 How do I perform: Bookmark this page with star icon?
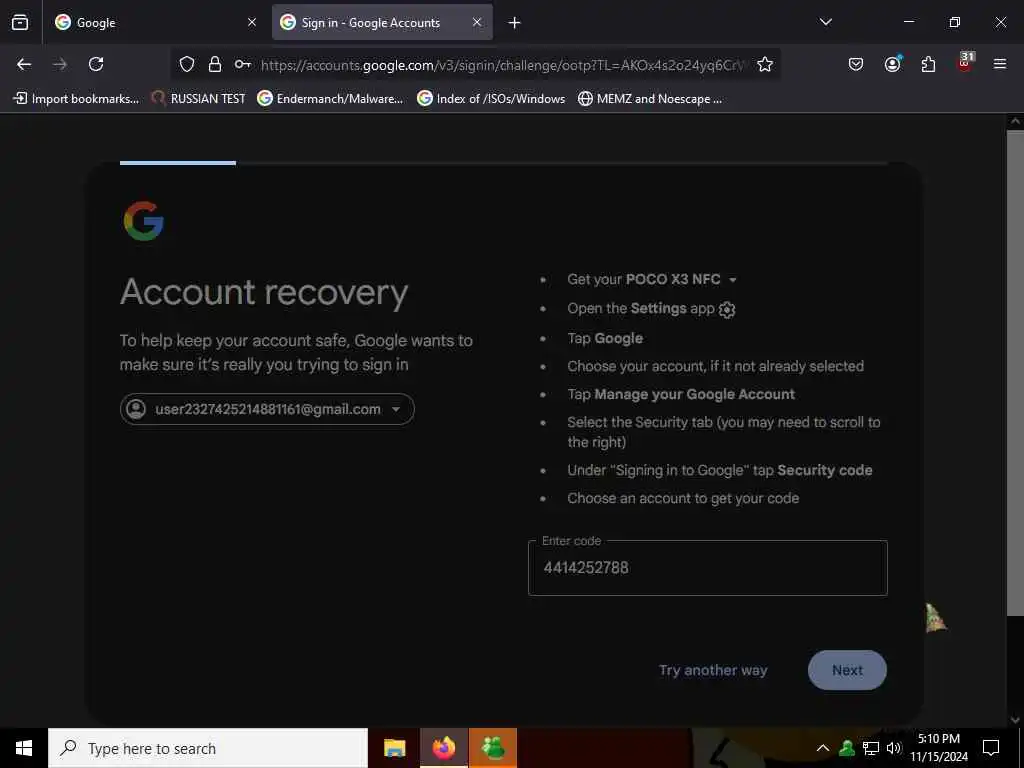[x=765, y=64]
